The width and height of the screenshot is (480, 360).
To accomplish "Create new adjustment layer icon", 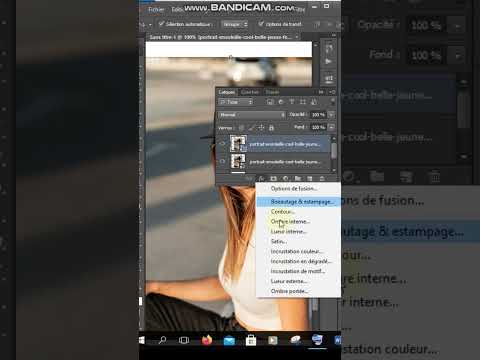I will click(x=286, y=179).
